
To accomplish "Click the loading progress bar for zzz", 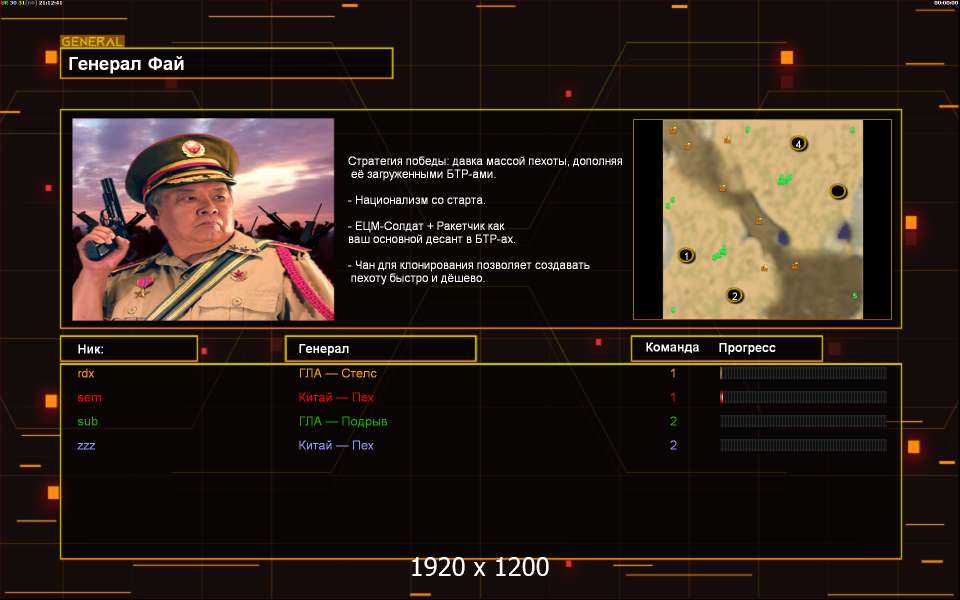I will (x=803, y=445).
